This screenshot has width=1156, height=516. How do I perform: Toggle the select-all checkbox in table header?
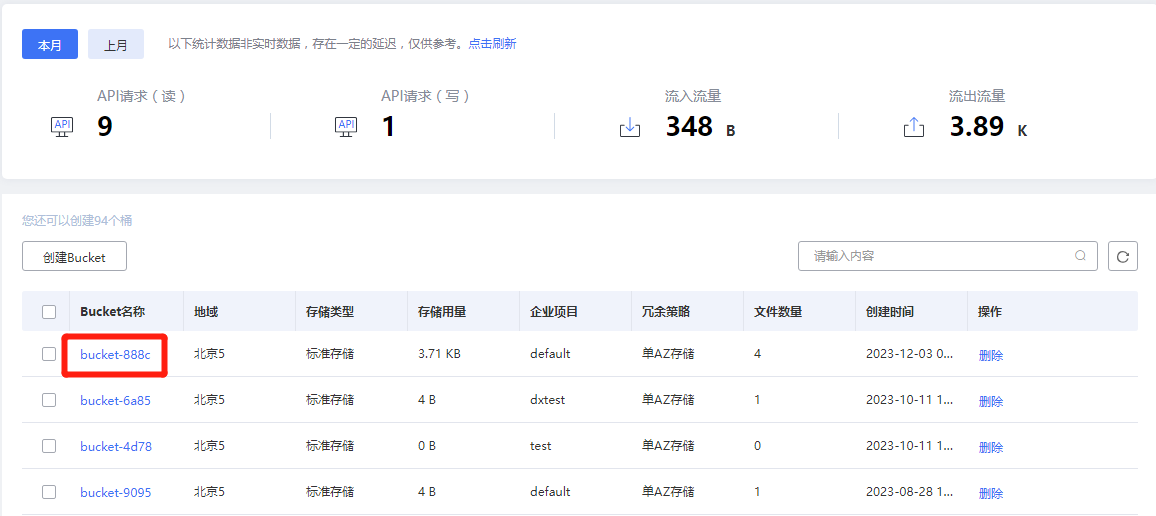coord(49,312)
